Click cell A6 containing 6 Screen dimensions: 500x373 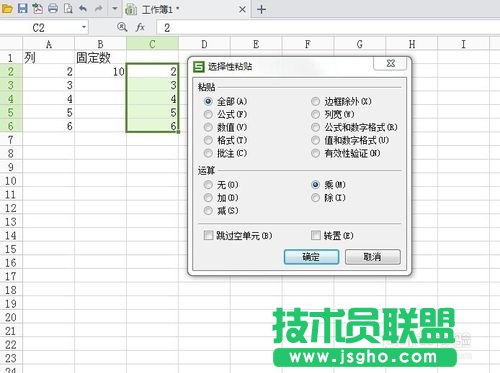click(x=49, y=126)
